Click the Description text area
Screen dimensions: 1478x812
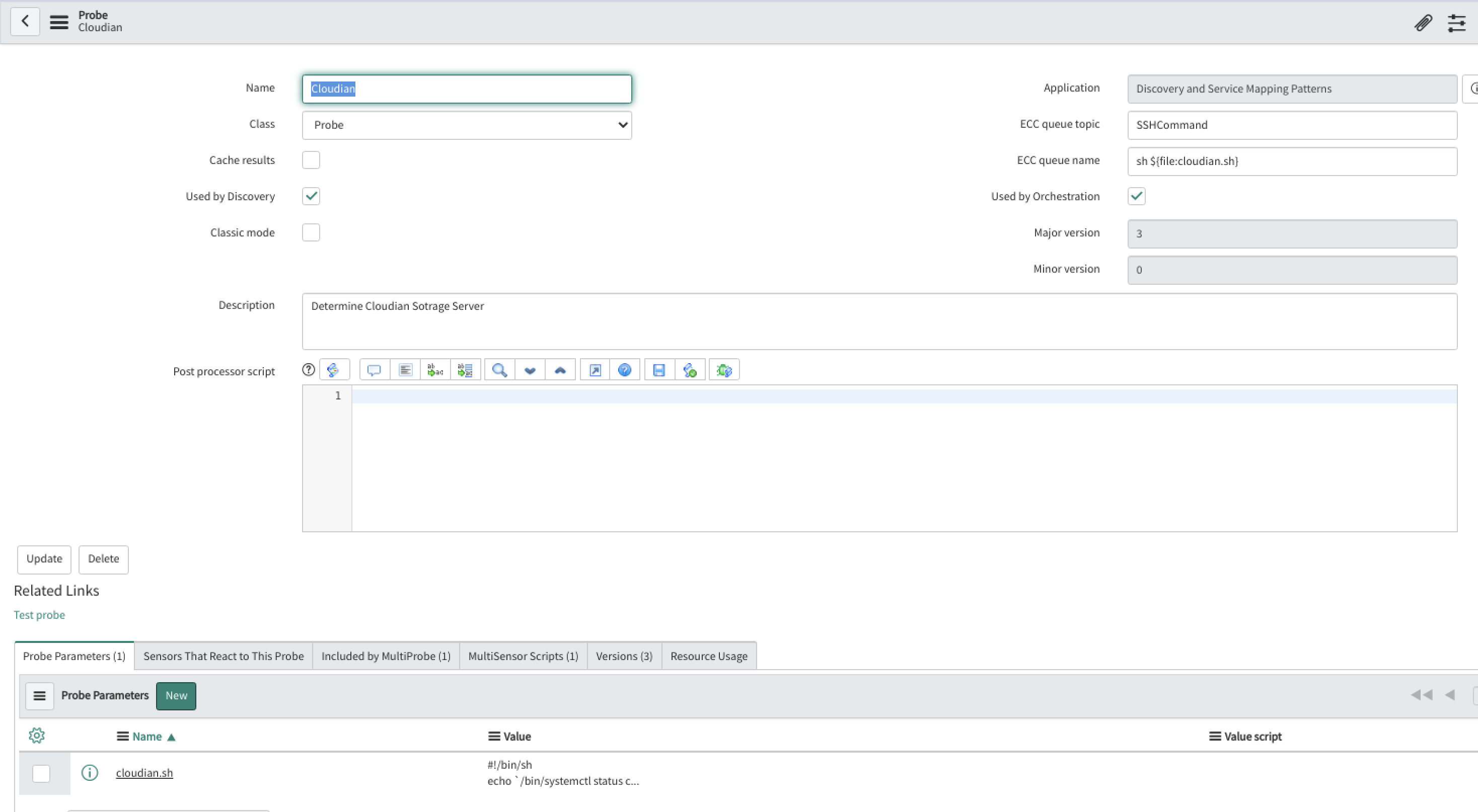[x=879, y=321]
